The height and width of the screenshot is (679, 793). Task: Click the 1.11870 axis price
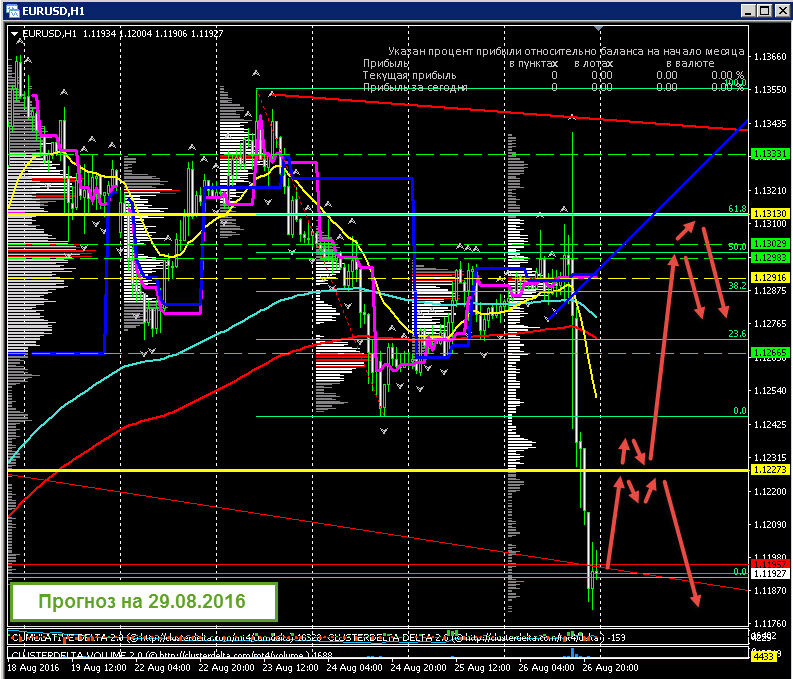(770, 591)
